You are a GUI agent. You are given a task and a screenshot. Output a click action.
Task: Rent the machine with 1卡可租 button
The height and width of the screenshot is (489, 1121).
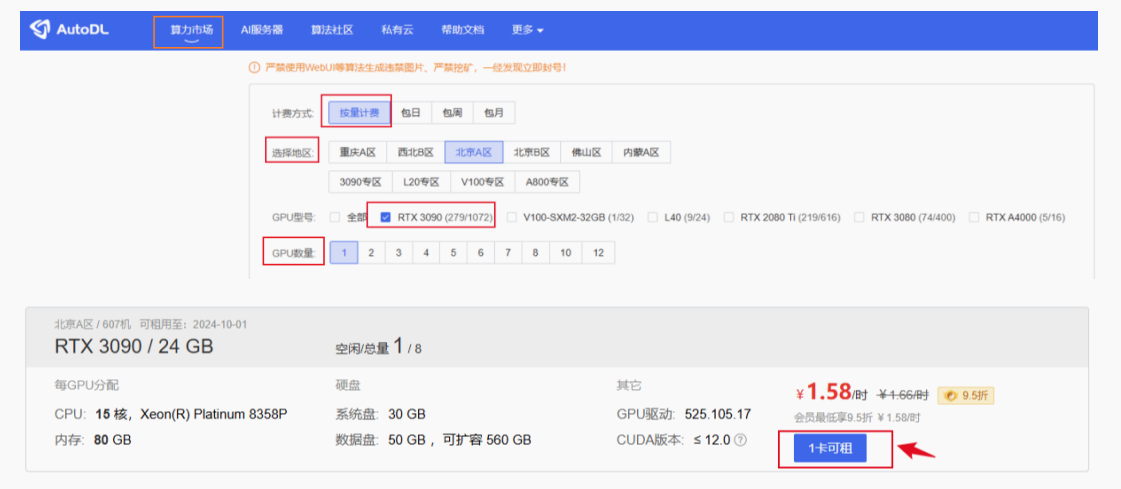(830, 449)
